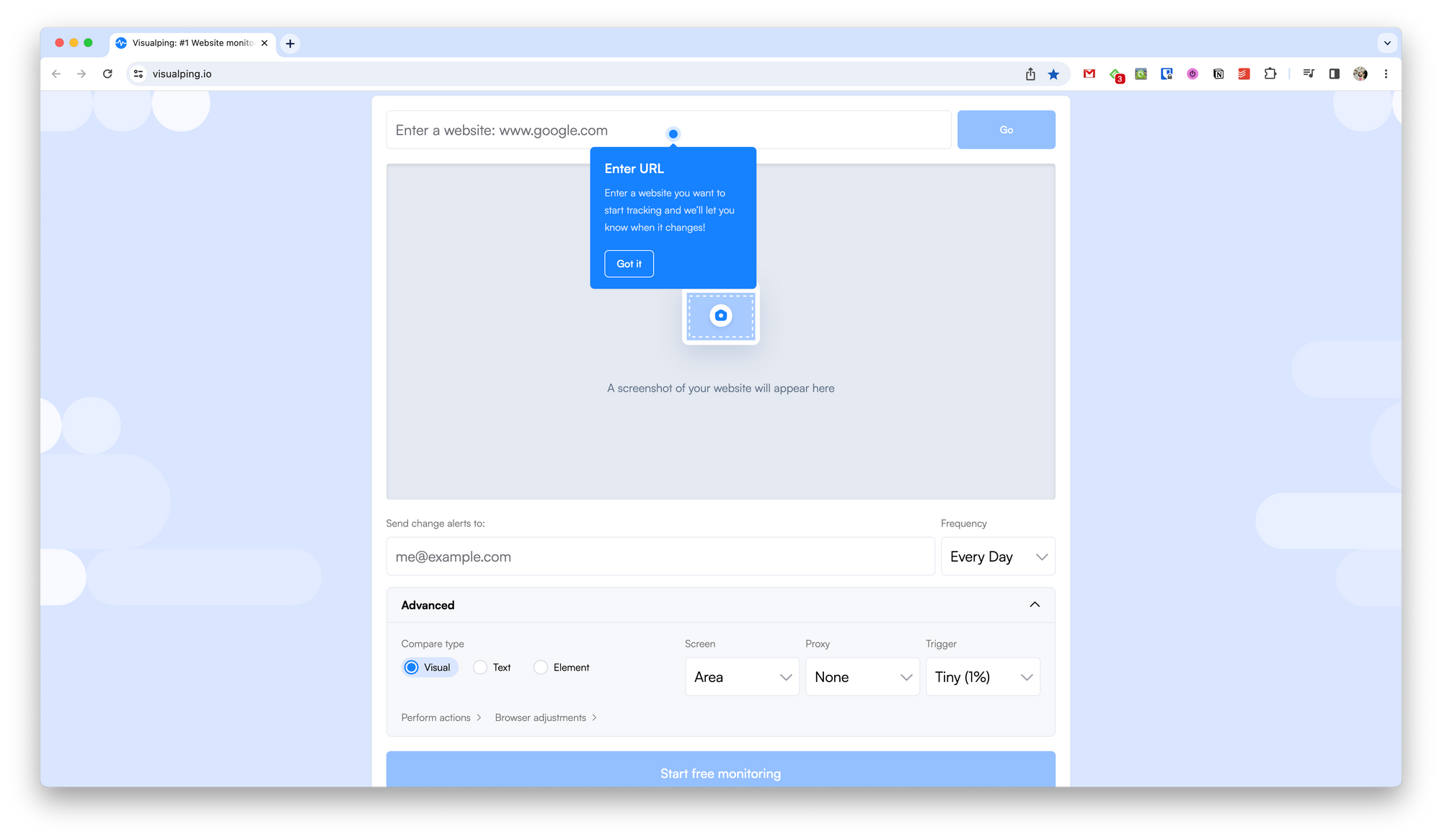The image size is (1442, 840).
Task: Open the Every Day frequency dropdown
Action: (x=997, y=557)
